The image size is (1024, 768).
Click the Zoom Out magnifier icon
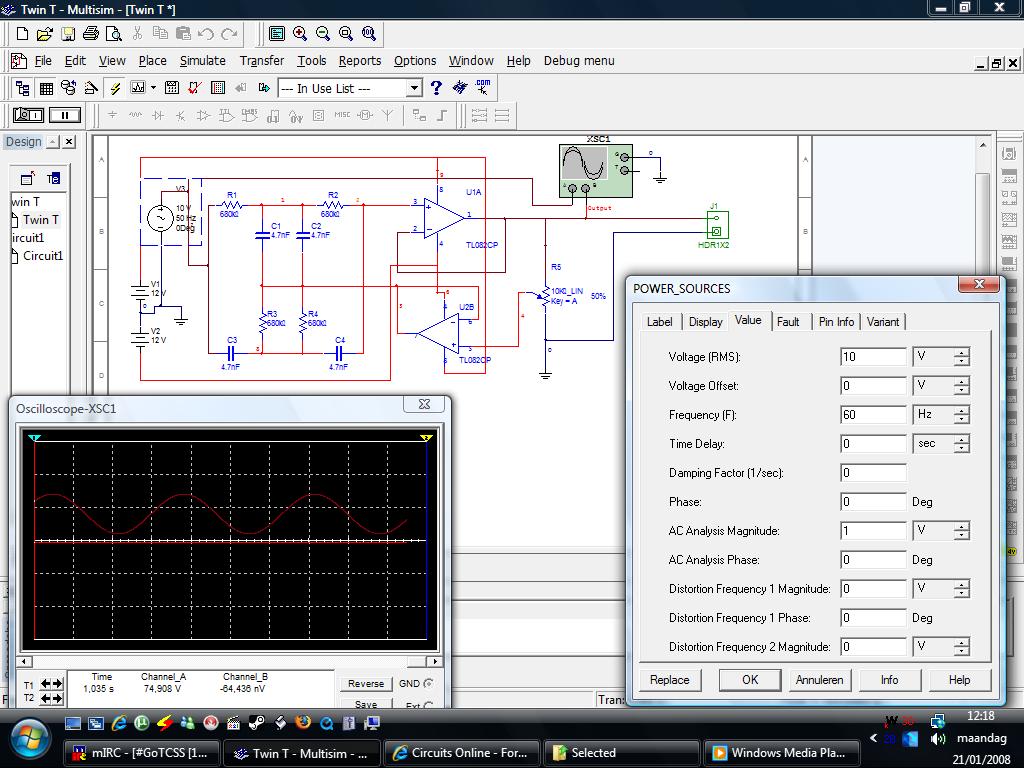click(x=323, y=34)
